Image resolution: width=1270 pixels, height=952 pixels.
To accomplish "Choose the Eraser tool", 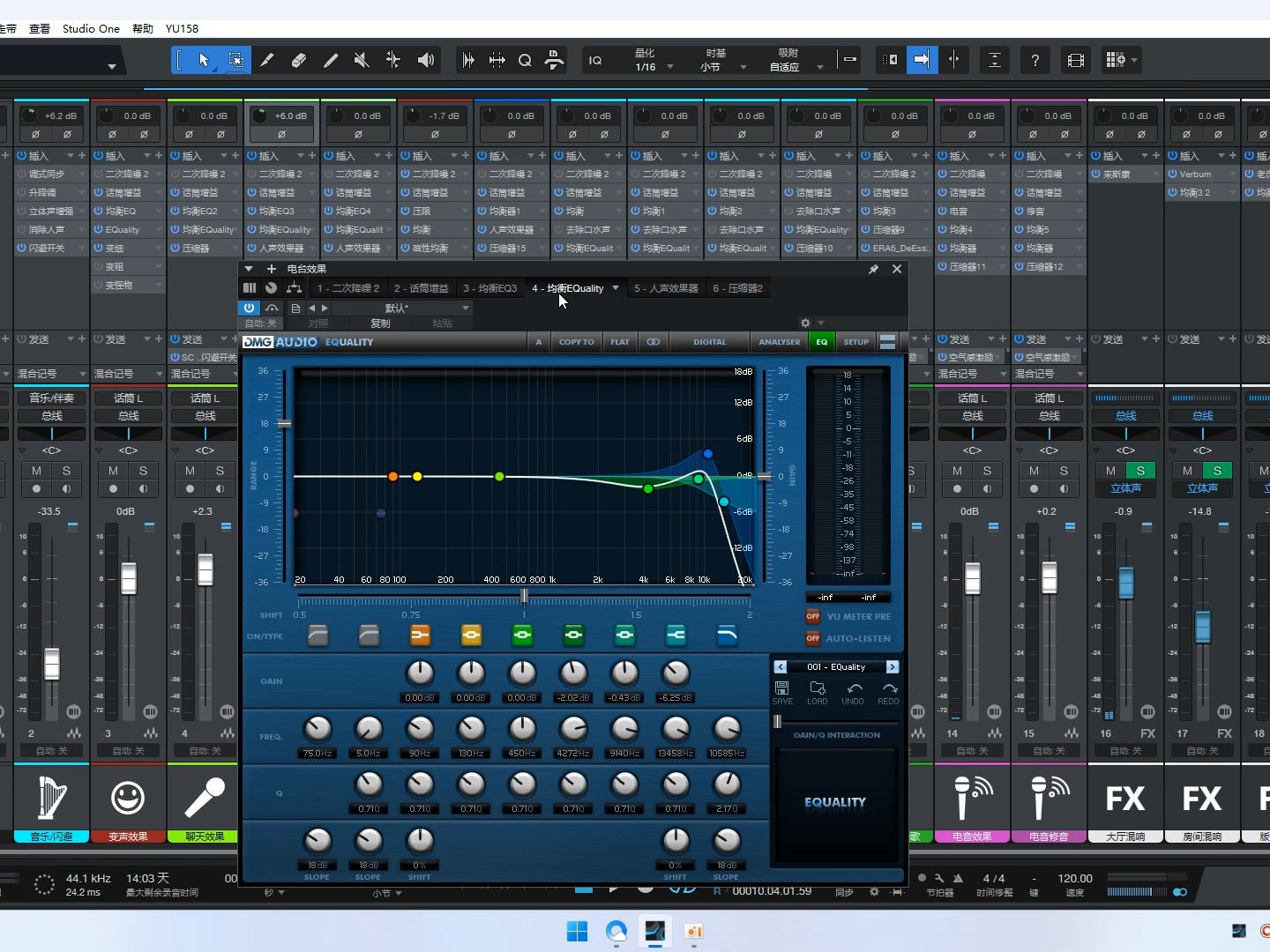I will (298, 60).
